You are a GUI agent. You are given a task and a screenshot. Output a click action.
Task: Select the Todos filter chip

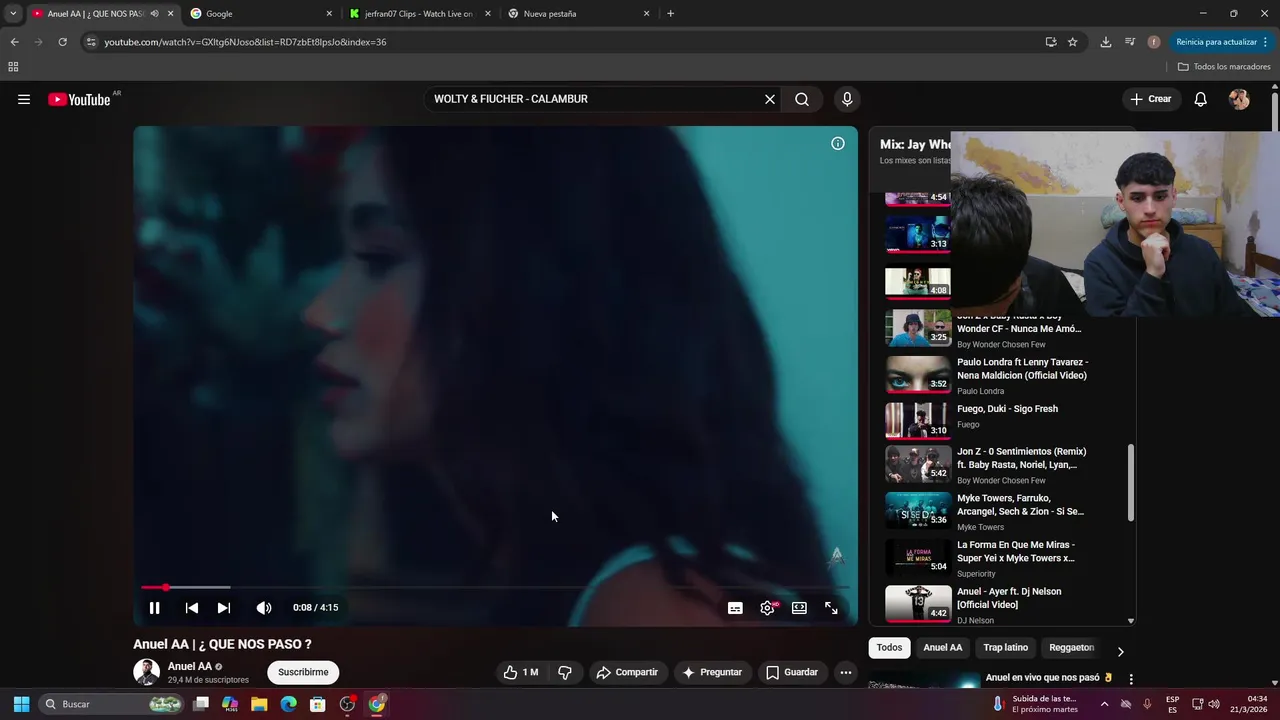pos(889,647)
